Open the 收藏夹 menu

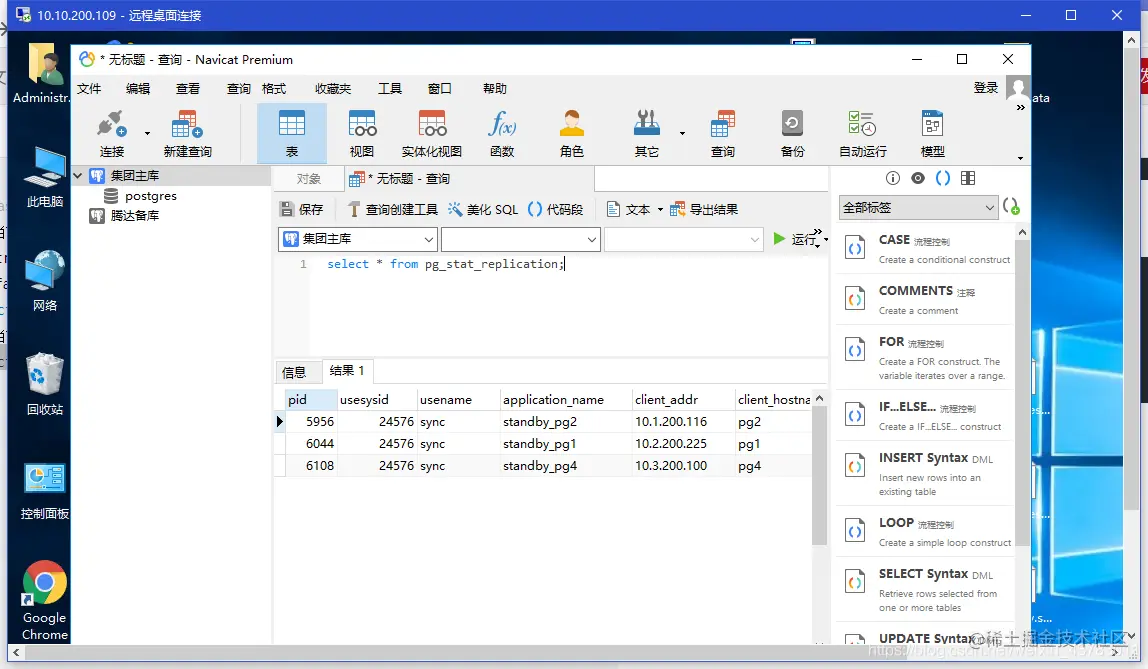(332, 89)
